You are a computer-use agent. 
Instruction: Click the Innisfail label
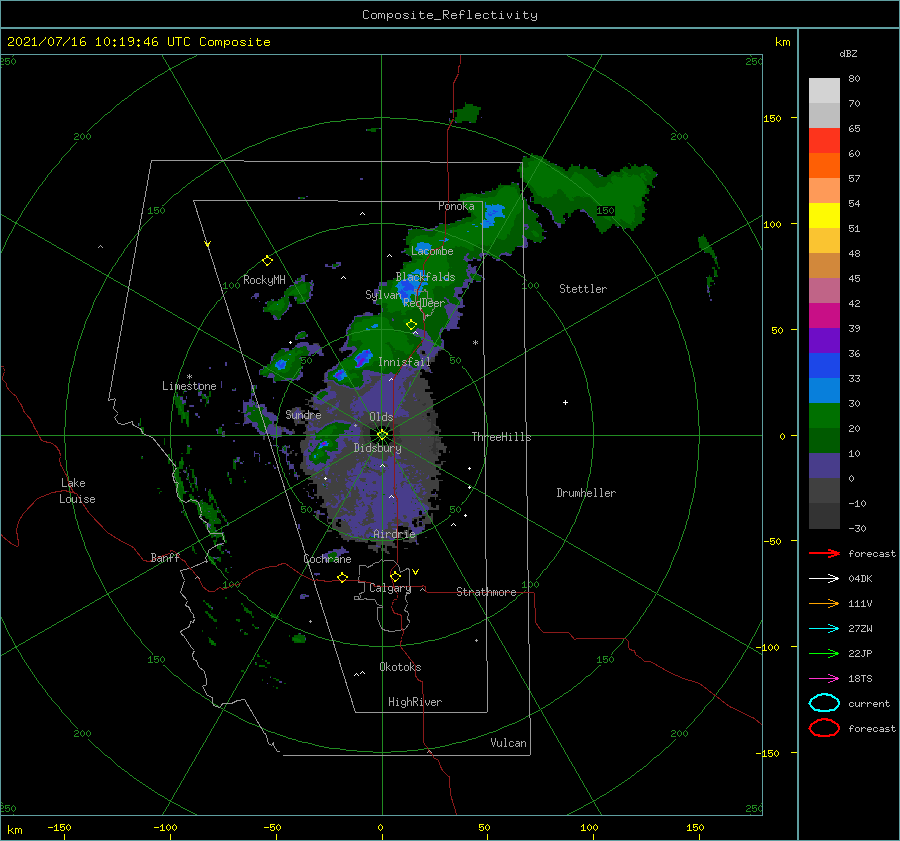tap(404, 362)
